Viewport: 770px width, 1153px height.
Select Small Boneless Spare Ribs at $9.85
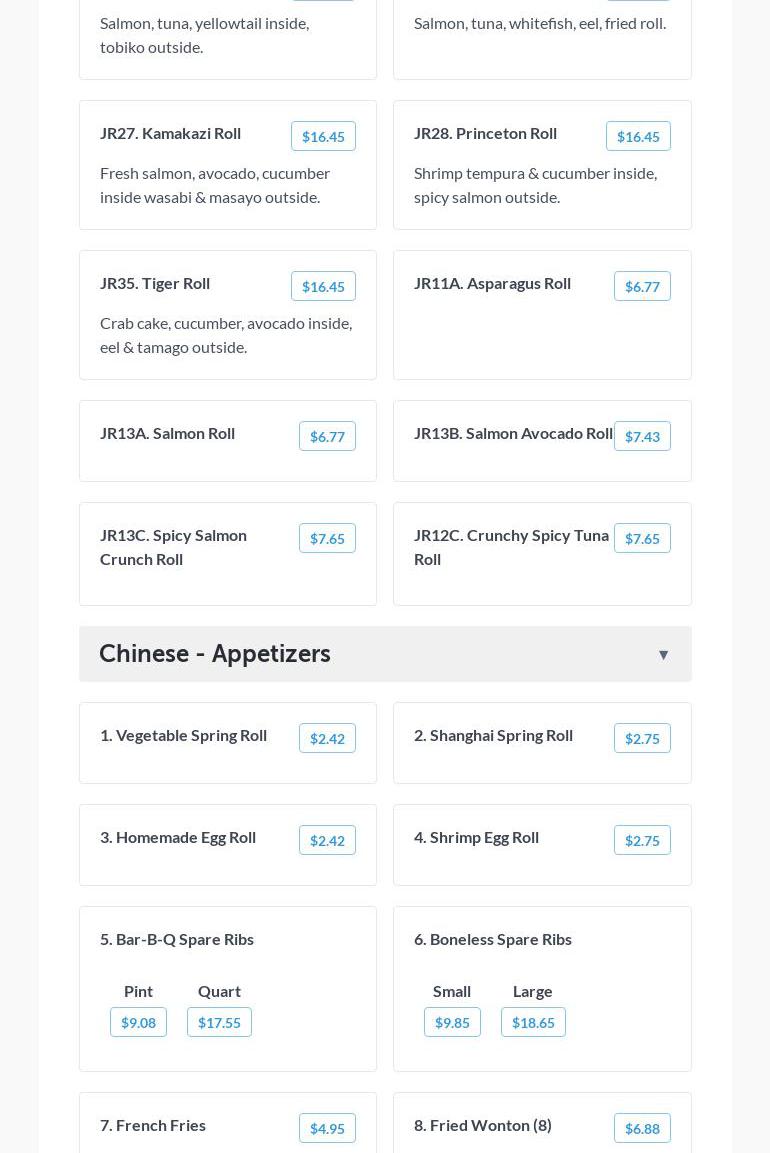click(x=452, y=1023)
